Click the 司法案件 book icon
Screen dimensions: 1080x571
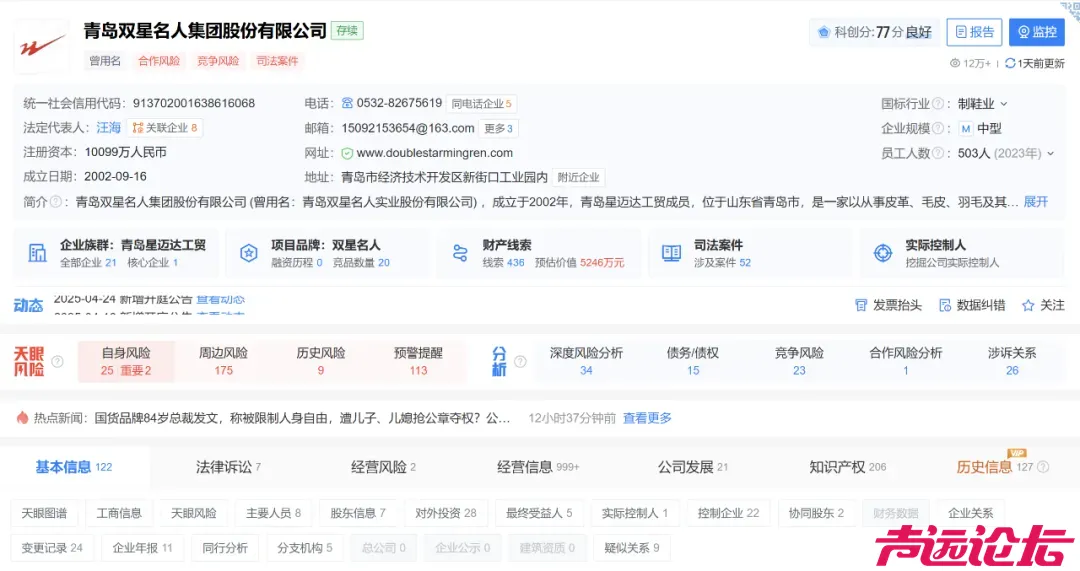point(672,253)
